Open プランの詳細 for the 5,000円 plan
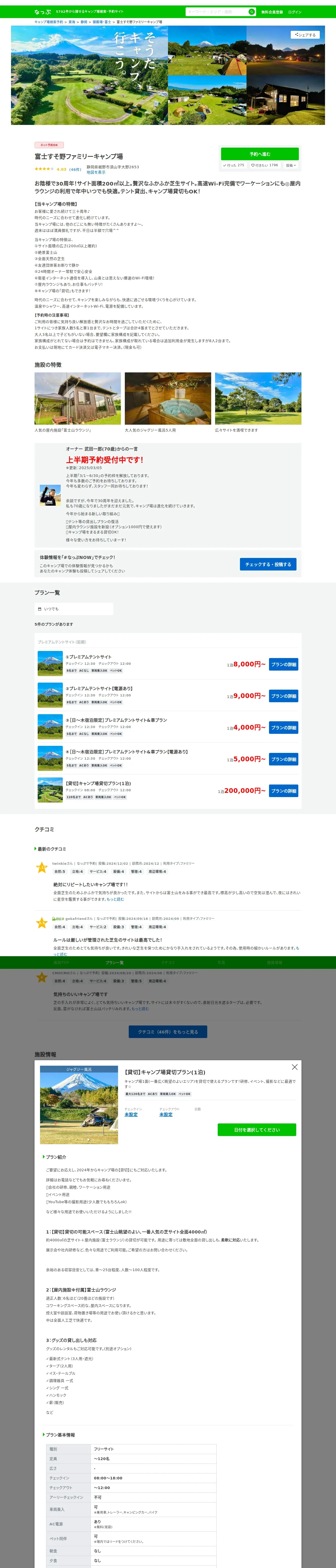The height and width of the screenshot is (1568, 336). pyautogui.click(x=284, y=760)
